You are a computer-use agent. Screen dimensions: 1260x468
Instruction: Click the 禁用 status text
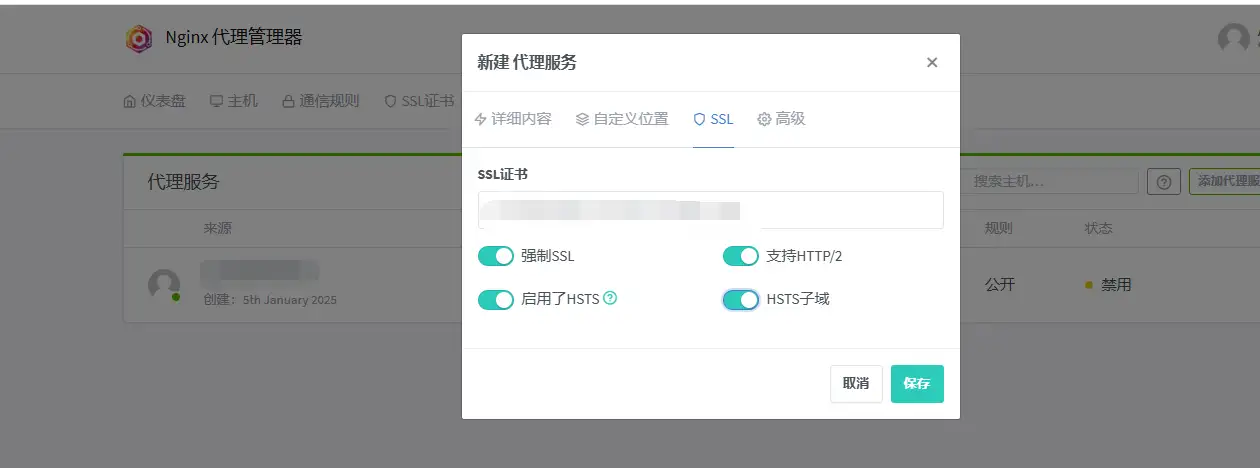1116,285
